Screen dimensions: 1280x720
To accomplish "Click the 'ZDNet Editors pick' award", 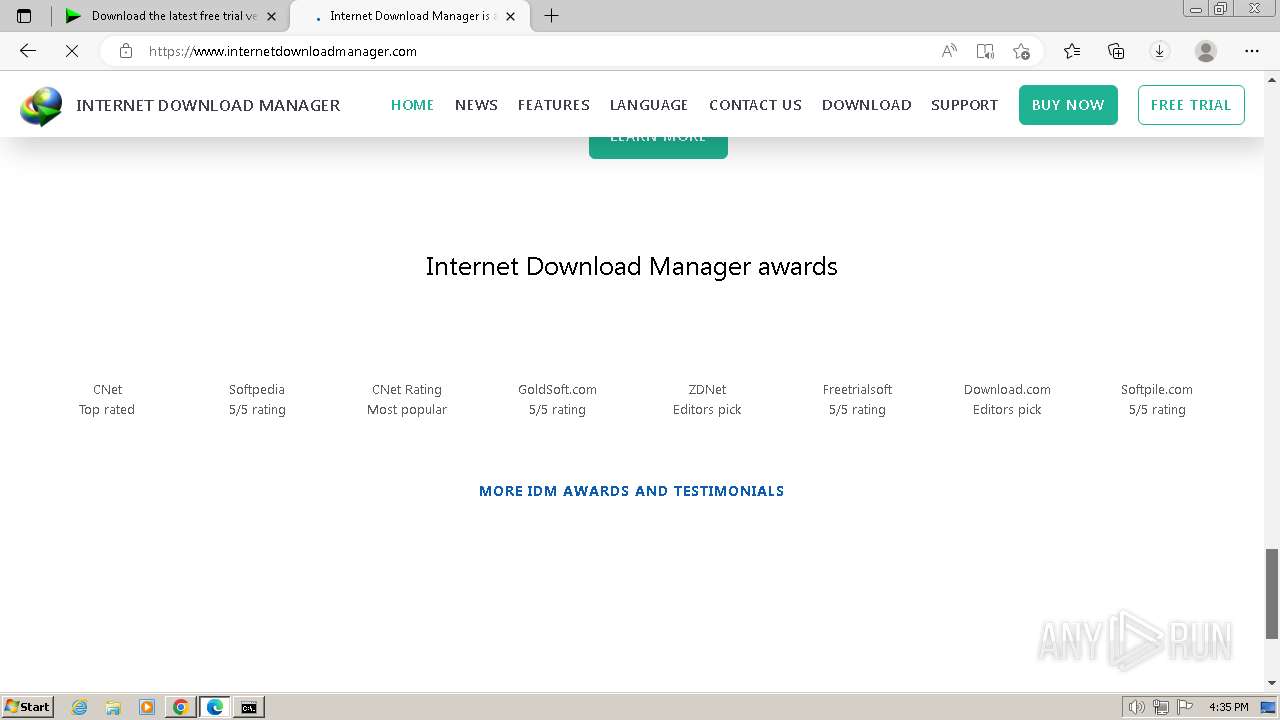I will [x=707, y=399].
